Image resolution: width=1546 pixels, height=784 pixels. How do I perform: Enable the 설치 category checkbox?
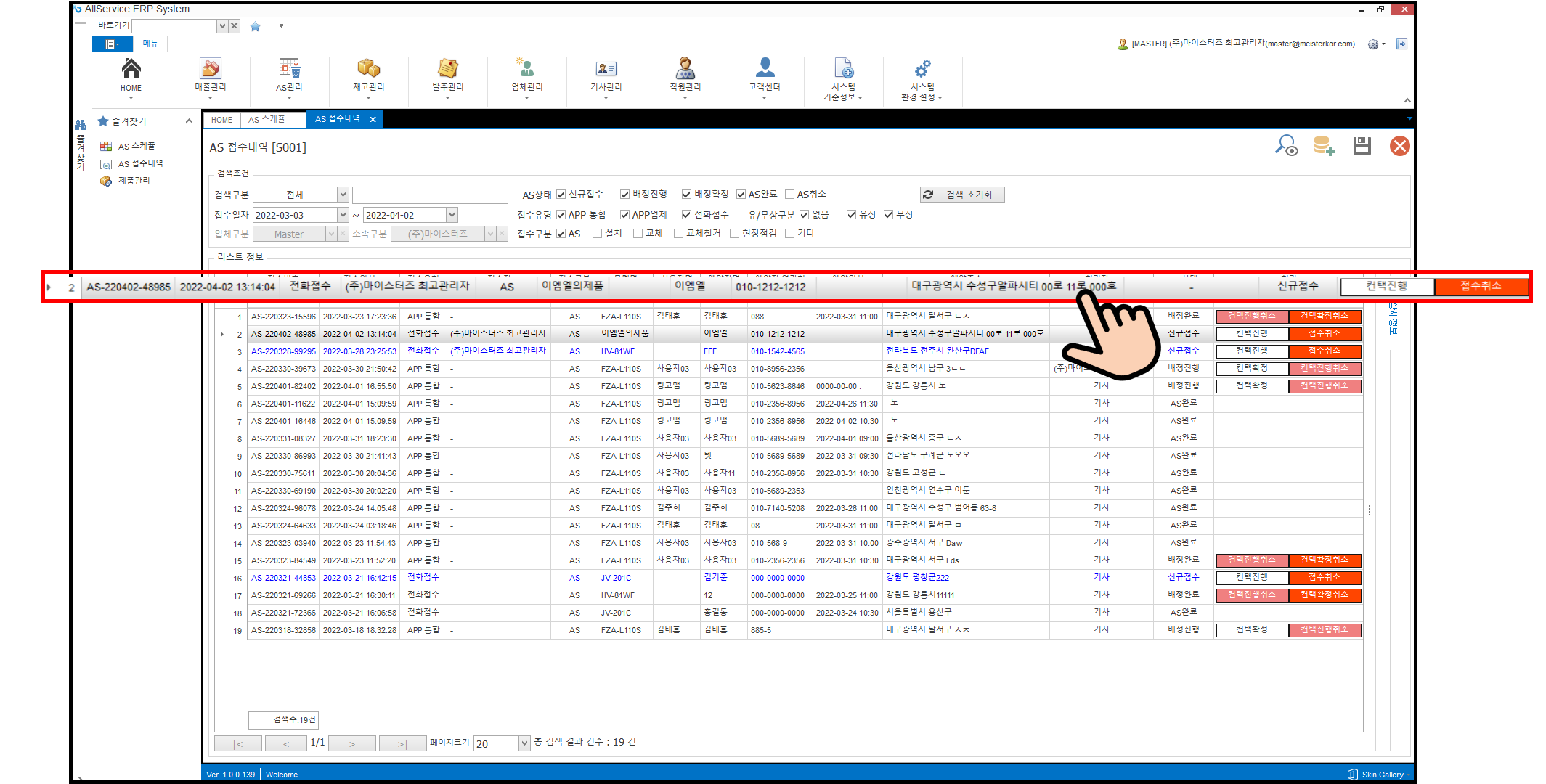click(597, 234)
